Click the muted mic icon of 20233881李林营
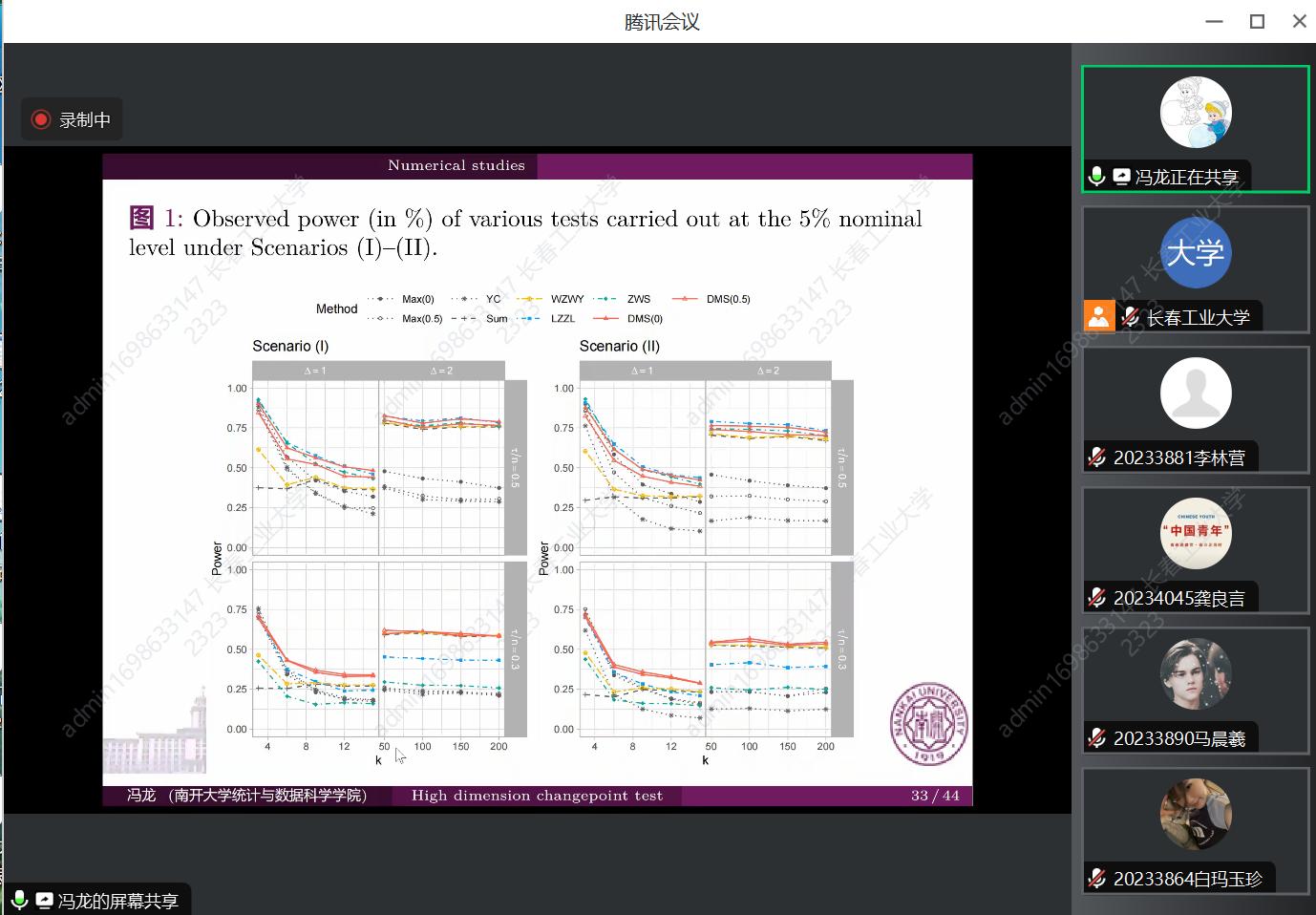1316x915 pixels. 1097,457
